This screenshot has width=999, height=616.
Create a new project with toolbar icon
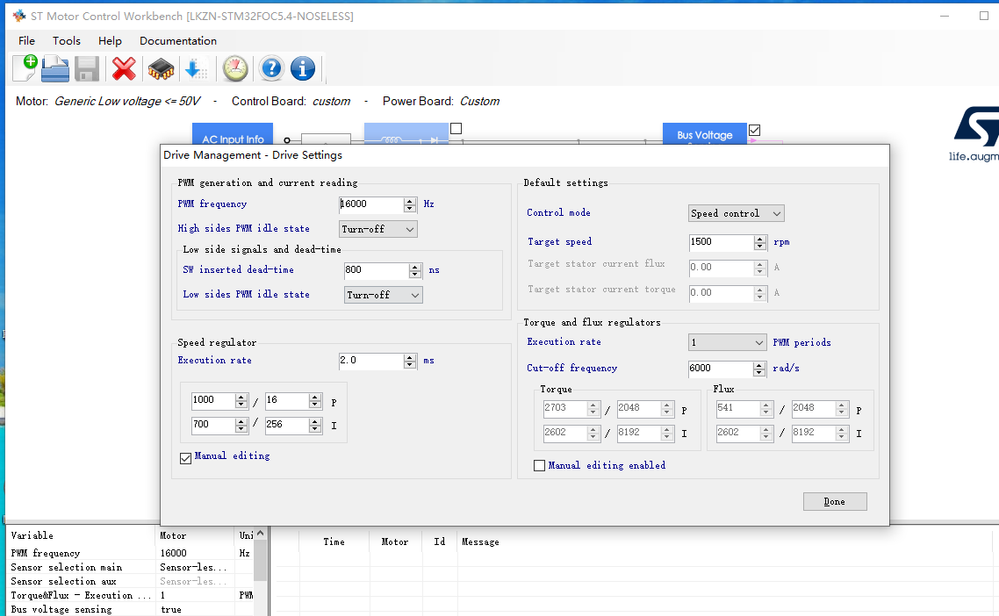[24, 68]
